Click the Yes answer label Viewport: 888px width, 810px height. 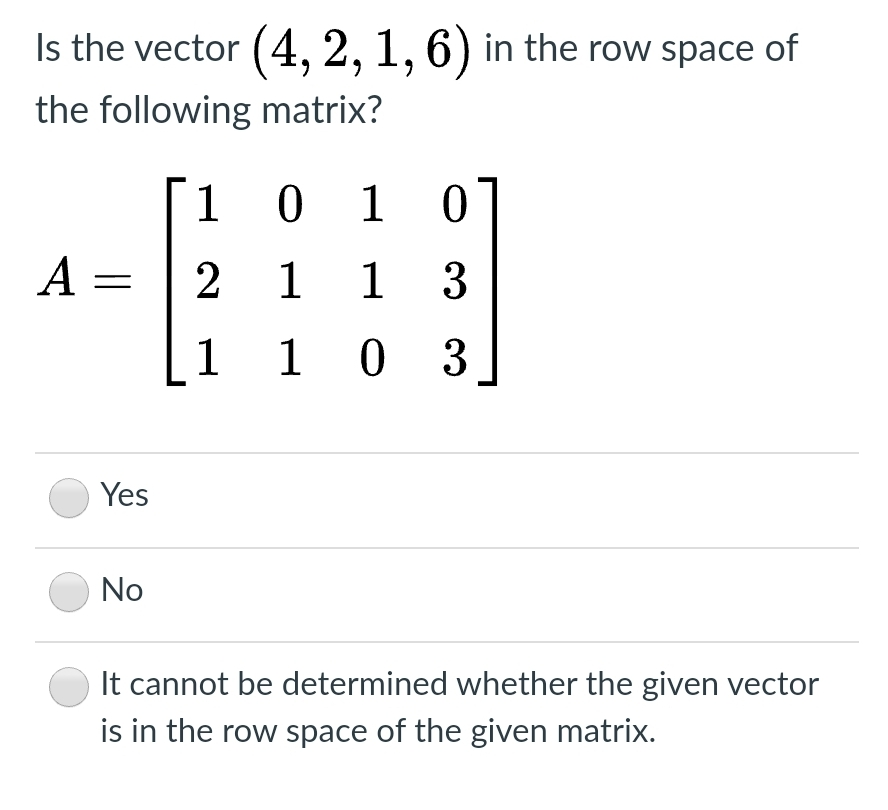pos(123,495)
